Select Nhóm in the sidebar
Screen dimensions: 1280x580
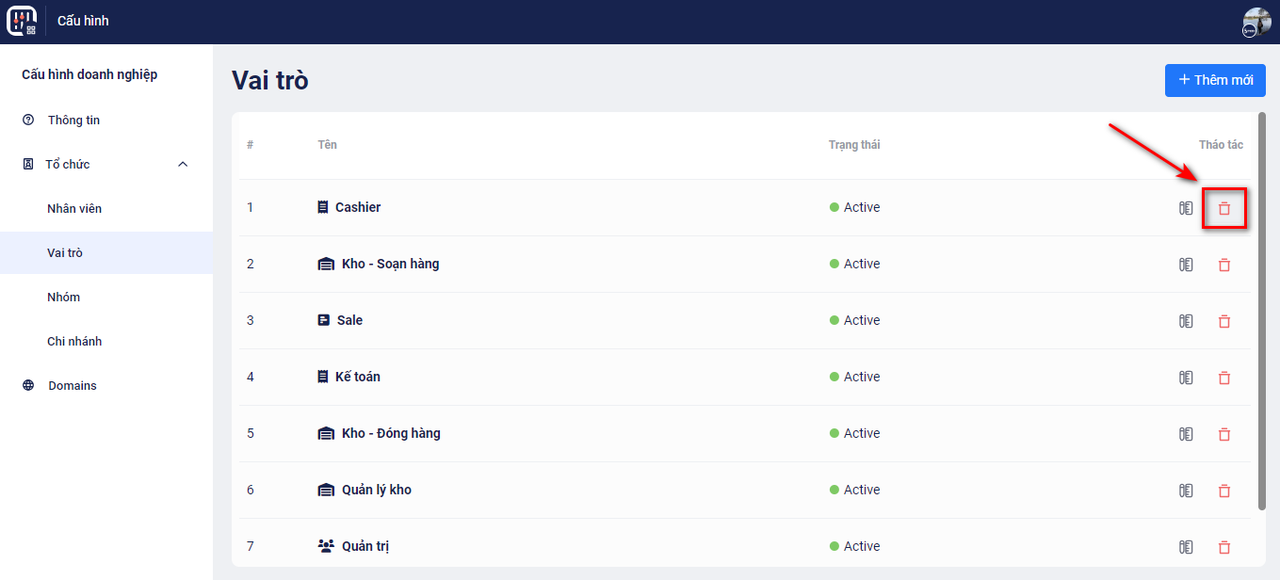(64, 297)
